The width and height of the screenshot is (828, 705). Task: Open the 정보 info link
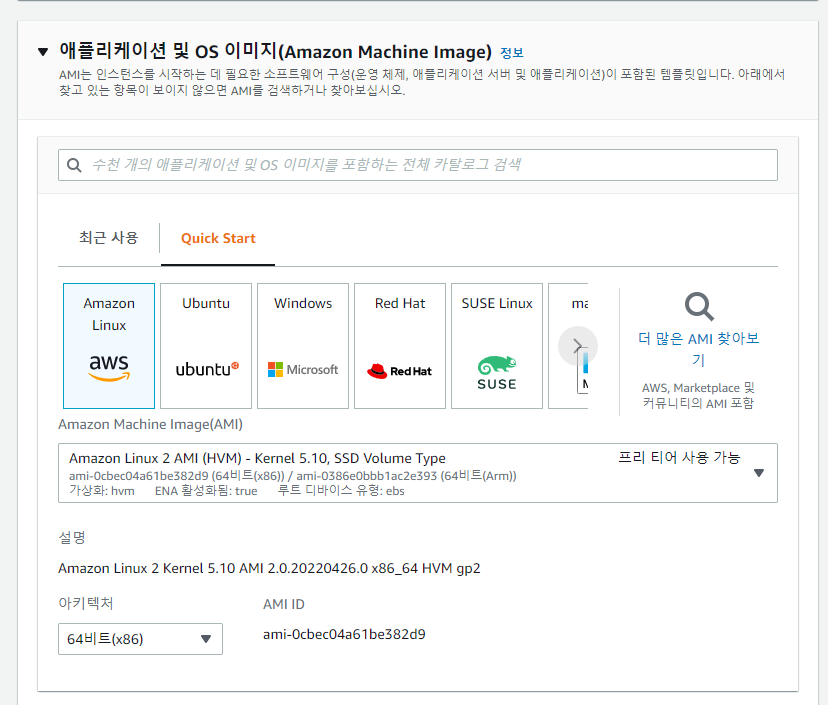click(x=511, y=53)
